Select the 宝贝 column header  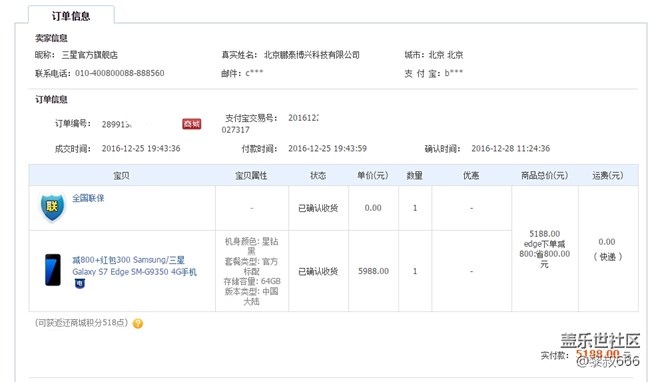click(121, 175)
